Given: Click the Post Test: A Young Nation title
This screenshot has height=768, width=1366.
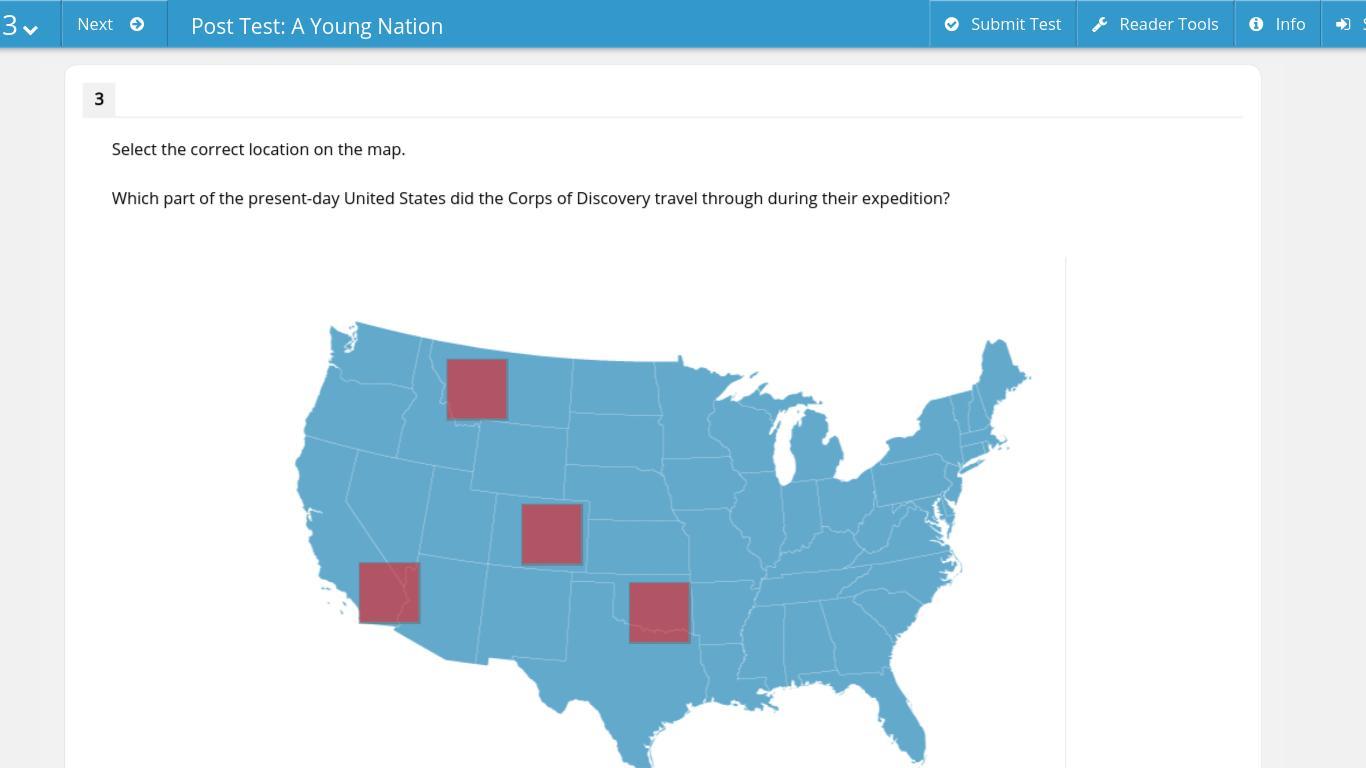Looking at the screenshot, I should coord(317,26).
